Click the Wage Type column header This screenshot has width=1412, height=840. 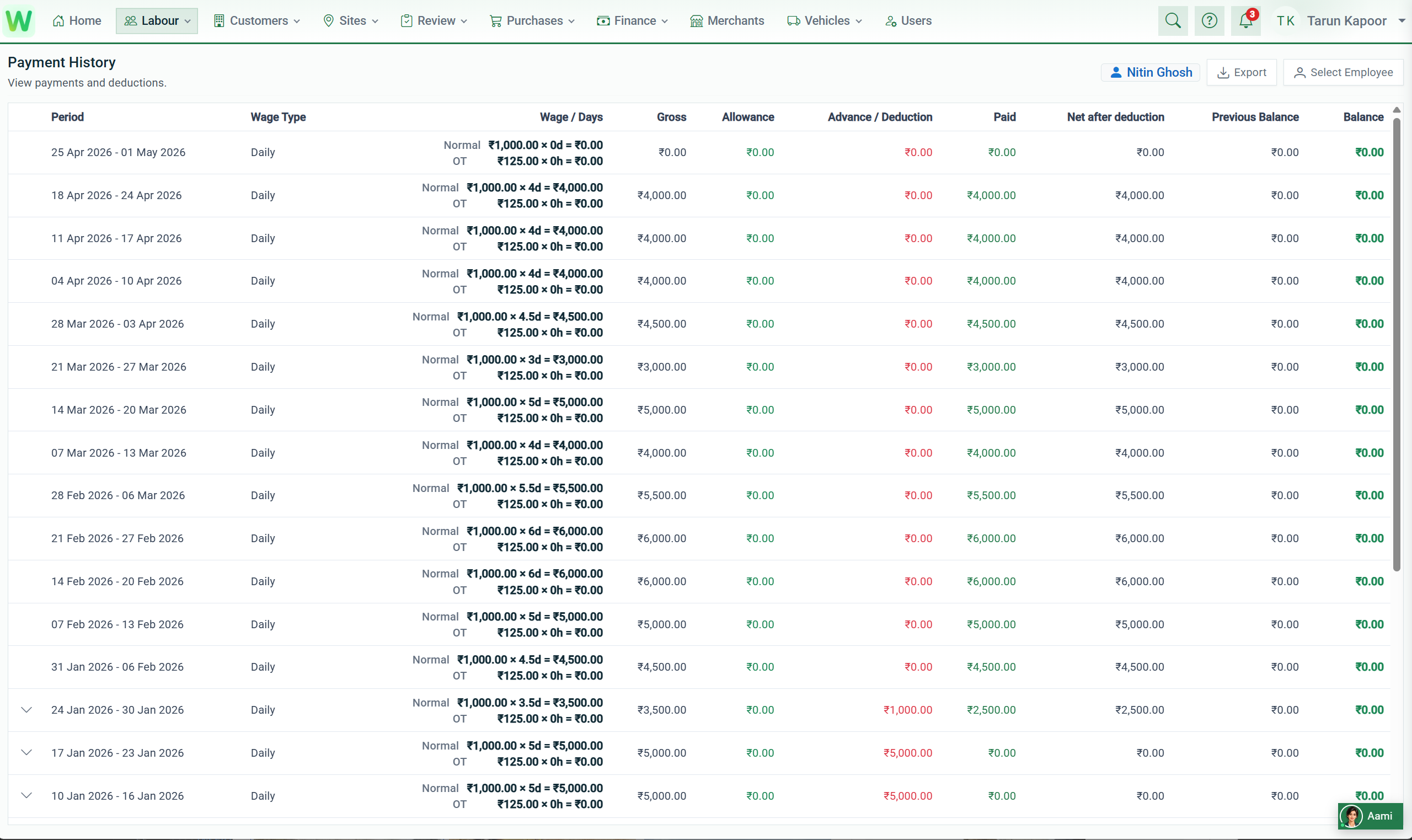[278, 117]
